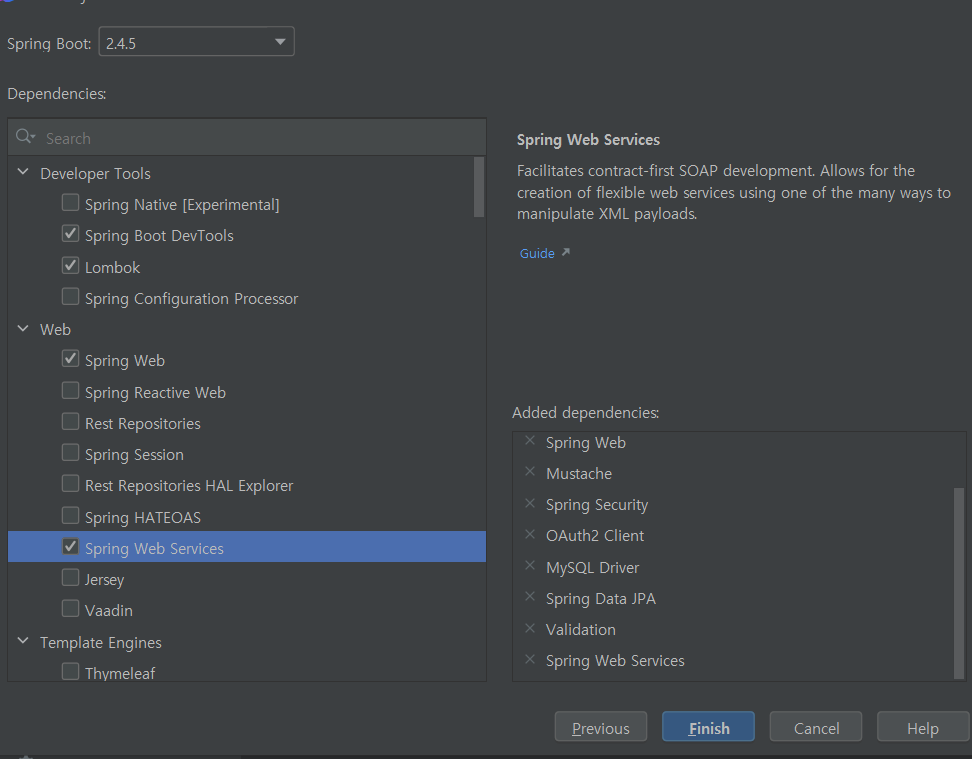Open the Spring Web Services Guide link
Screen dimensions: 972x759
pyautogui.click(x=537, y=254)
